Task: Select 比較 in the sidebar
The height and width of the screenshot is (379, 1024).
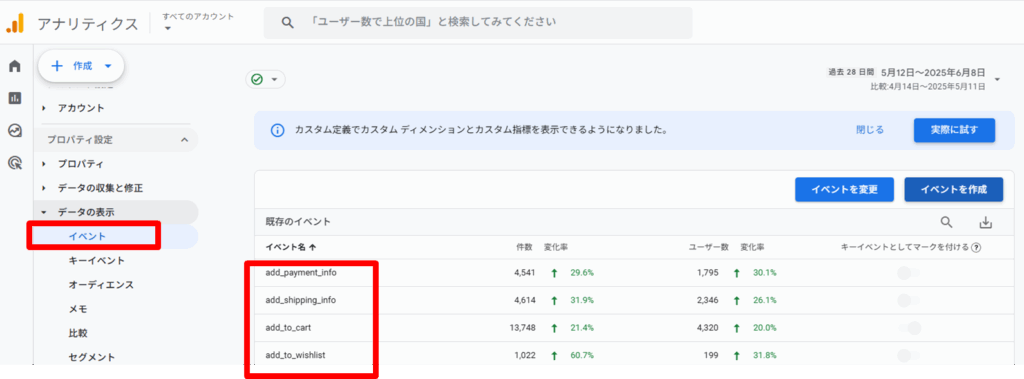Action: tap(78, 333)
